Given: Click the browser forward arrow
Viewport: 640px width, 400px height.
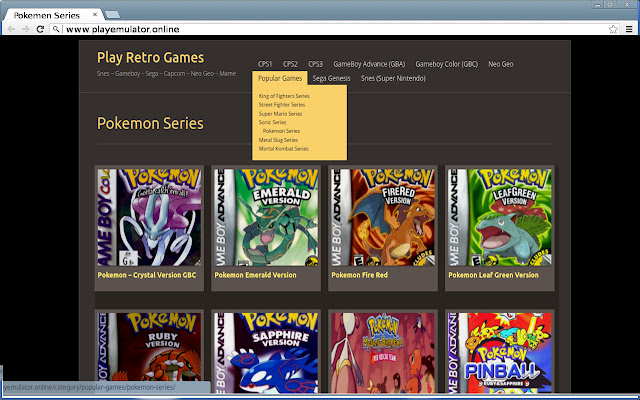Looking at the screenshot, I should click(25, 29).
